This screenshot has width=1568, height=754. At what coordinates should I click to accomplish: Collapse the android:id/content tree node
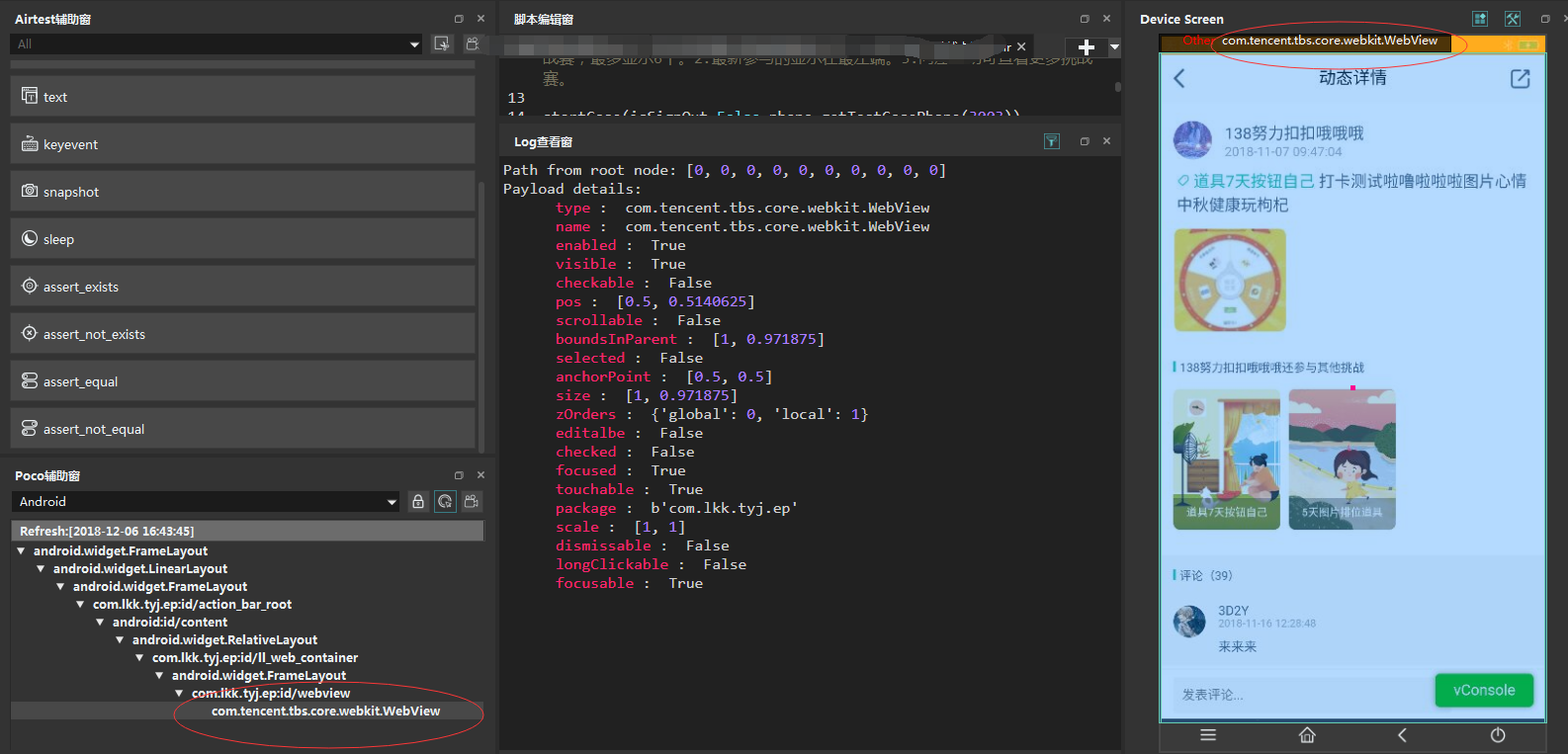coord(100,622)
